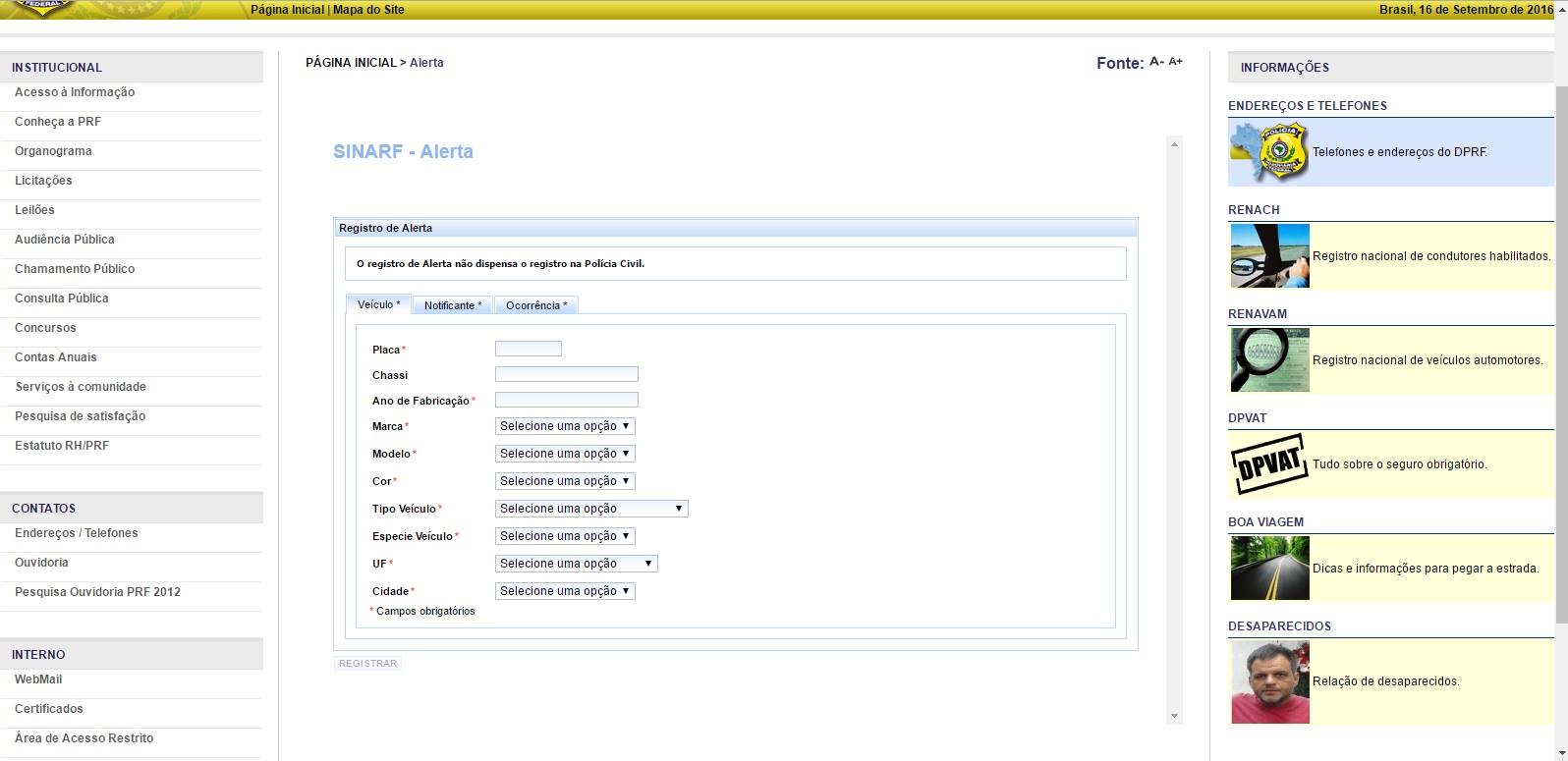Viewport: 1568px width, 761px height.
Task: Expand the UF state dropdown
Action: tap(576, 564)
